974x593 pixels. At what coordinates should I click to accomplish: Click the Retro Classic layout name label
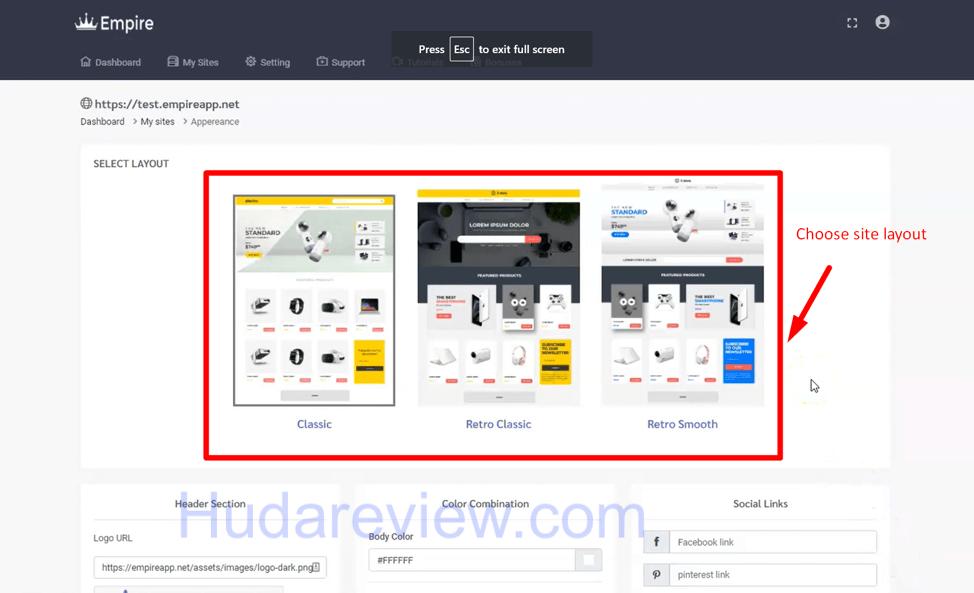coord(498,424)
